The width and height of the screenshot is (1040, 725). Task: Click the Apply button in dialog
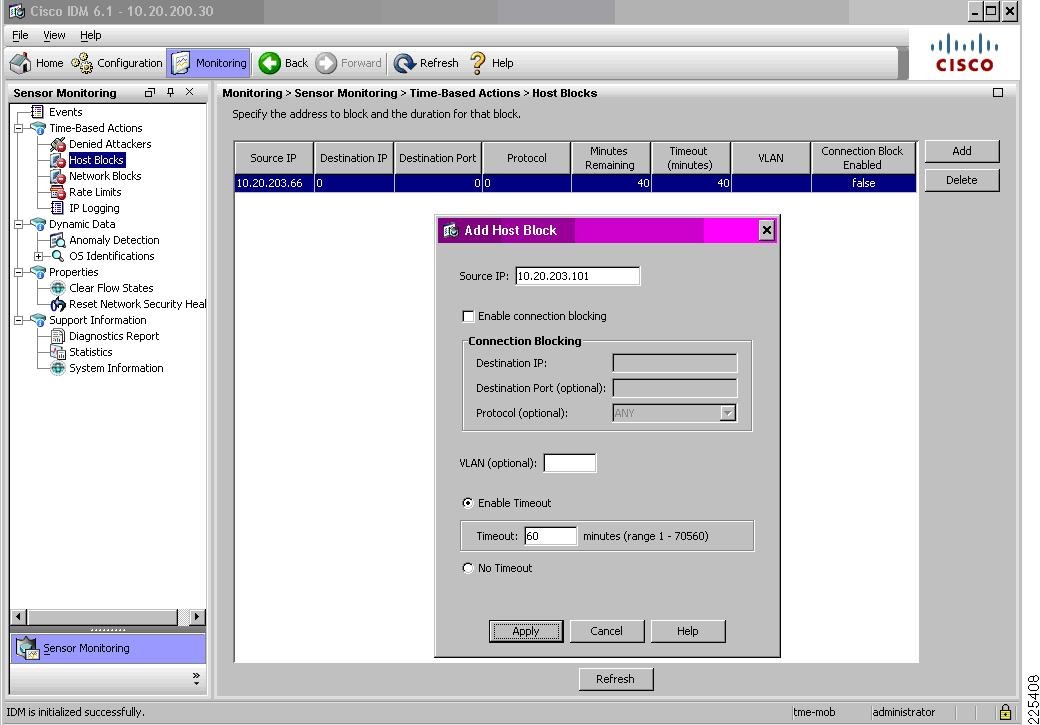(x=526, y=631)
